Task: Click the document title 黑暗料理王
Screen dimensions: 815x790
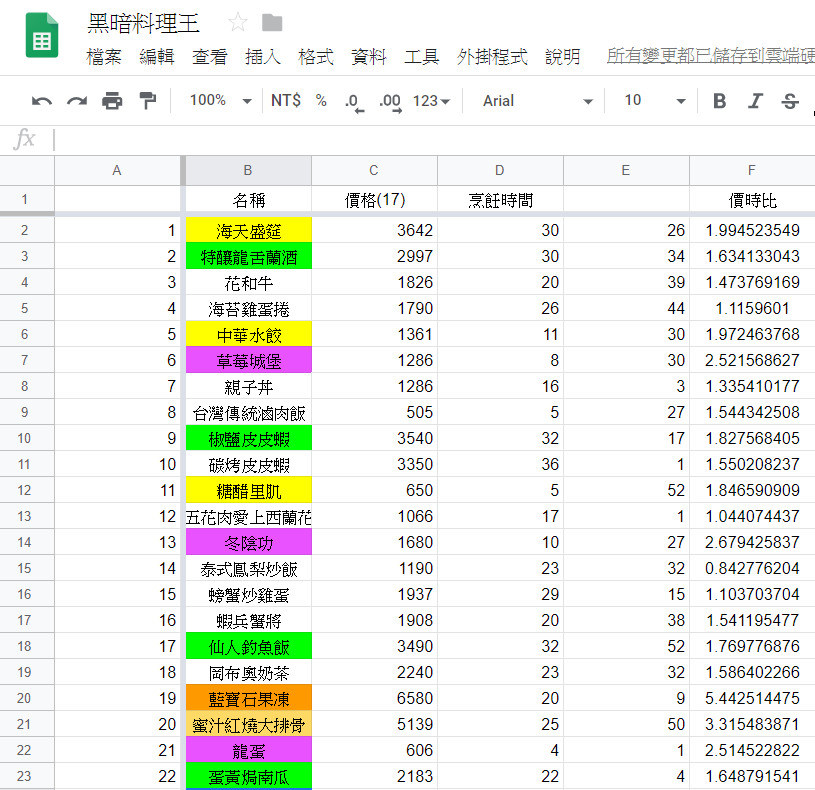Action: [x=143, y=23]
